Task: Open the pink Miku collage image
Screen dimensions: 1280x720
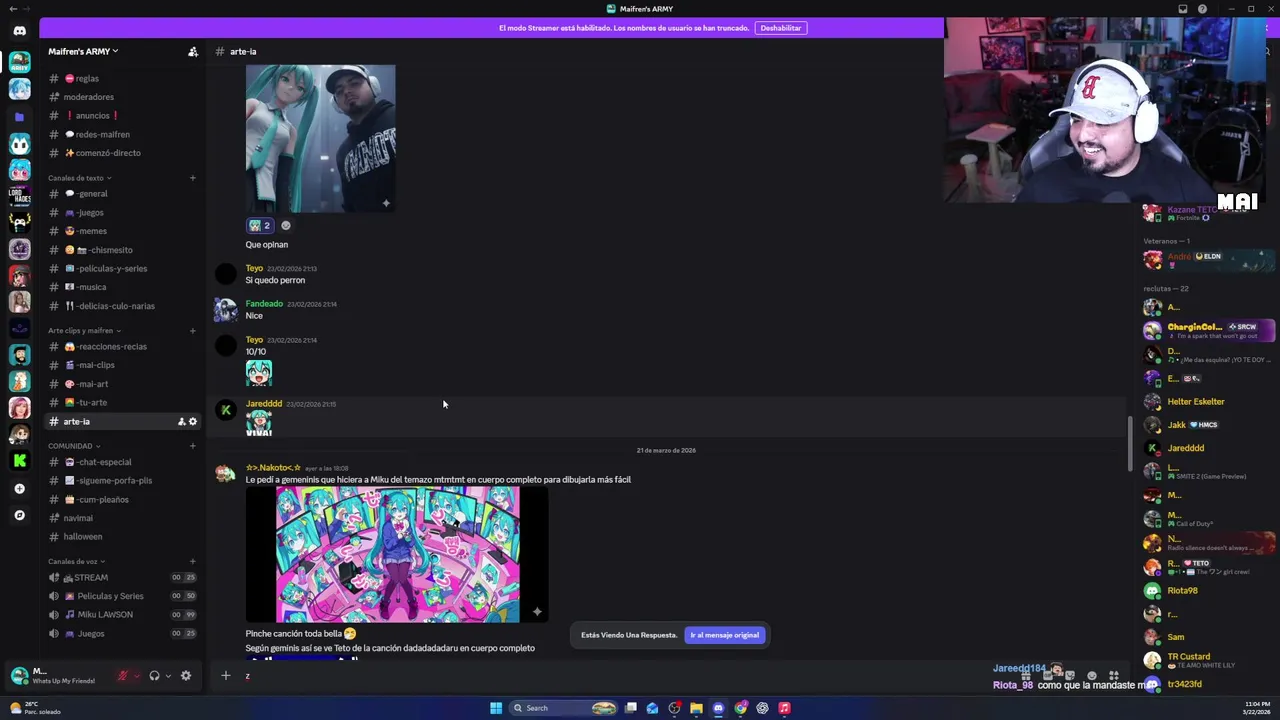Action: (x=397, y=555)
